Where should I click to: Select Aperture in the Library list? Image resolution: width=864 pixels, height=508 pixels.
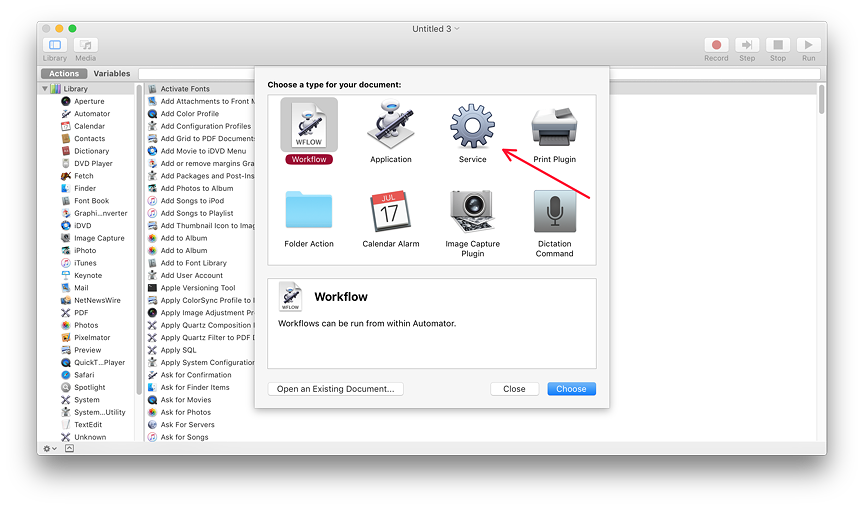click(x=89, y=101)
